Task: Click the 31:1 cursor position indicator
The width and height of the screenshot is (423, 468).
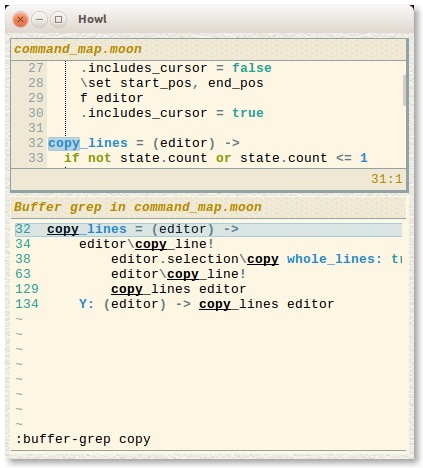Action: point(387,179)
